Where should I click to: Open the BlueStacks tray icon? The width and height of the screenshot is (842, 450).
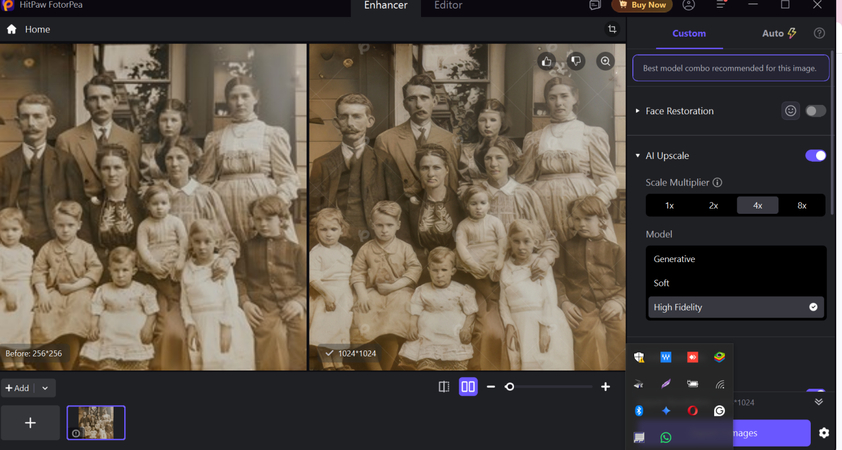click(720, 357)
